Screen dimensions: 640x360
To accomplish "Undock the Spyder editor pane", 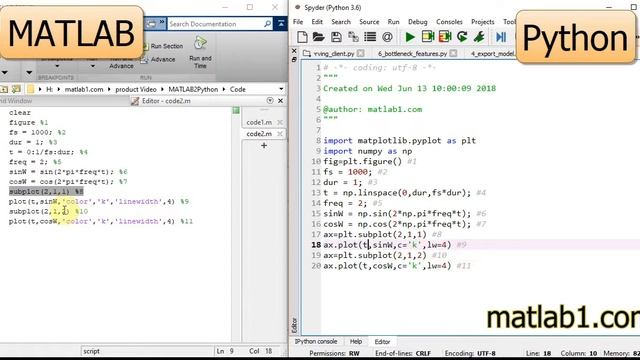I will [x=294, y=60].
